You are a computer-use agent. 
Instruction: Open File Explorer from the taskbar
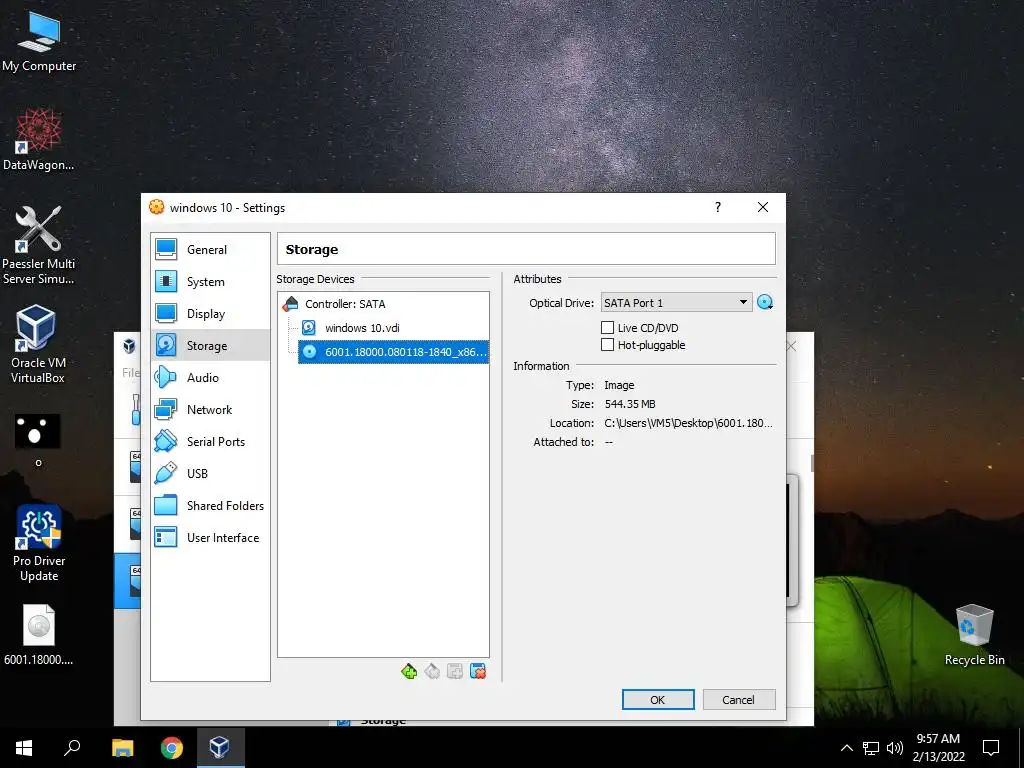[122, 748]
